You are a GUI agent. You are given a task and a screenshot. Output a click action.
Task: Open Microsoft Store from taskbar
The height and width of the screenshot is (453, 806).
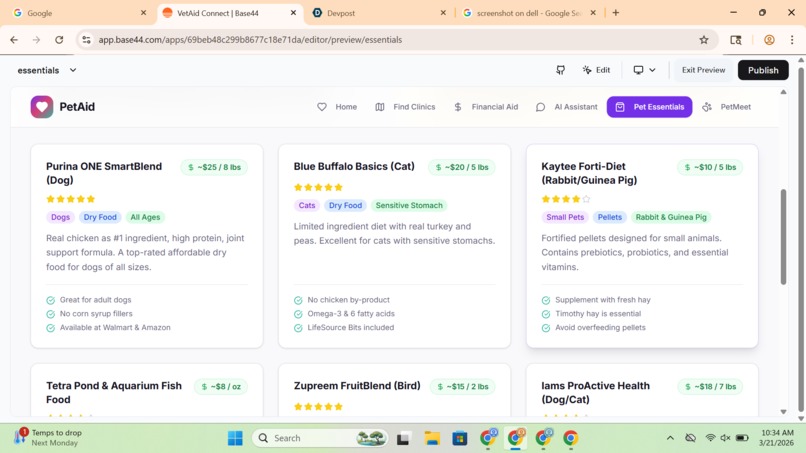click(460, 438)
